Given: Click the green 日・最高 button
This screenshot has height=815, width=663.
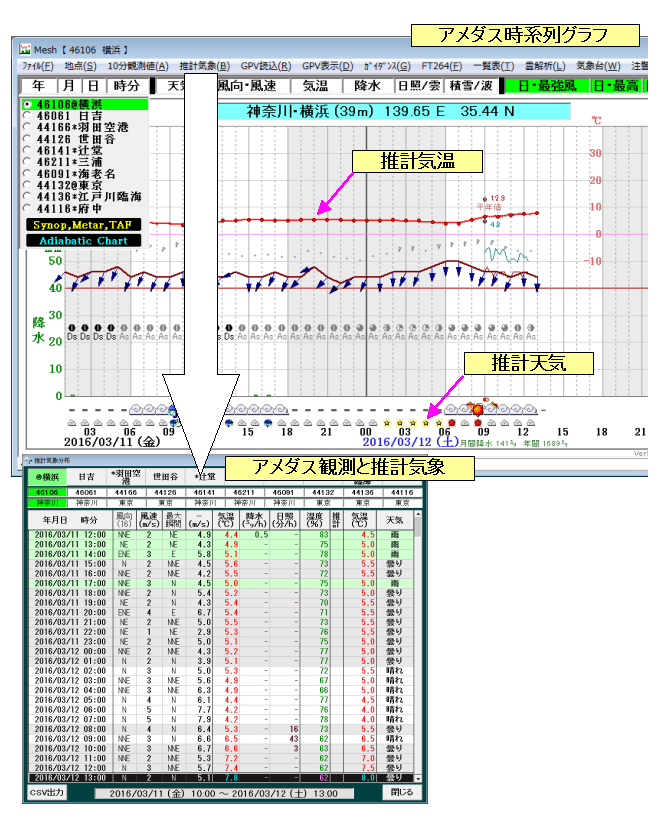Looking at the screenshot, I should point(616,86).
